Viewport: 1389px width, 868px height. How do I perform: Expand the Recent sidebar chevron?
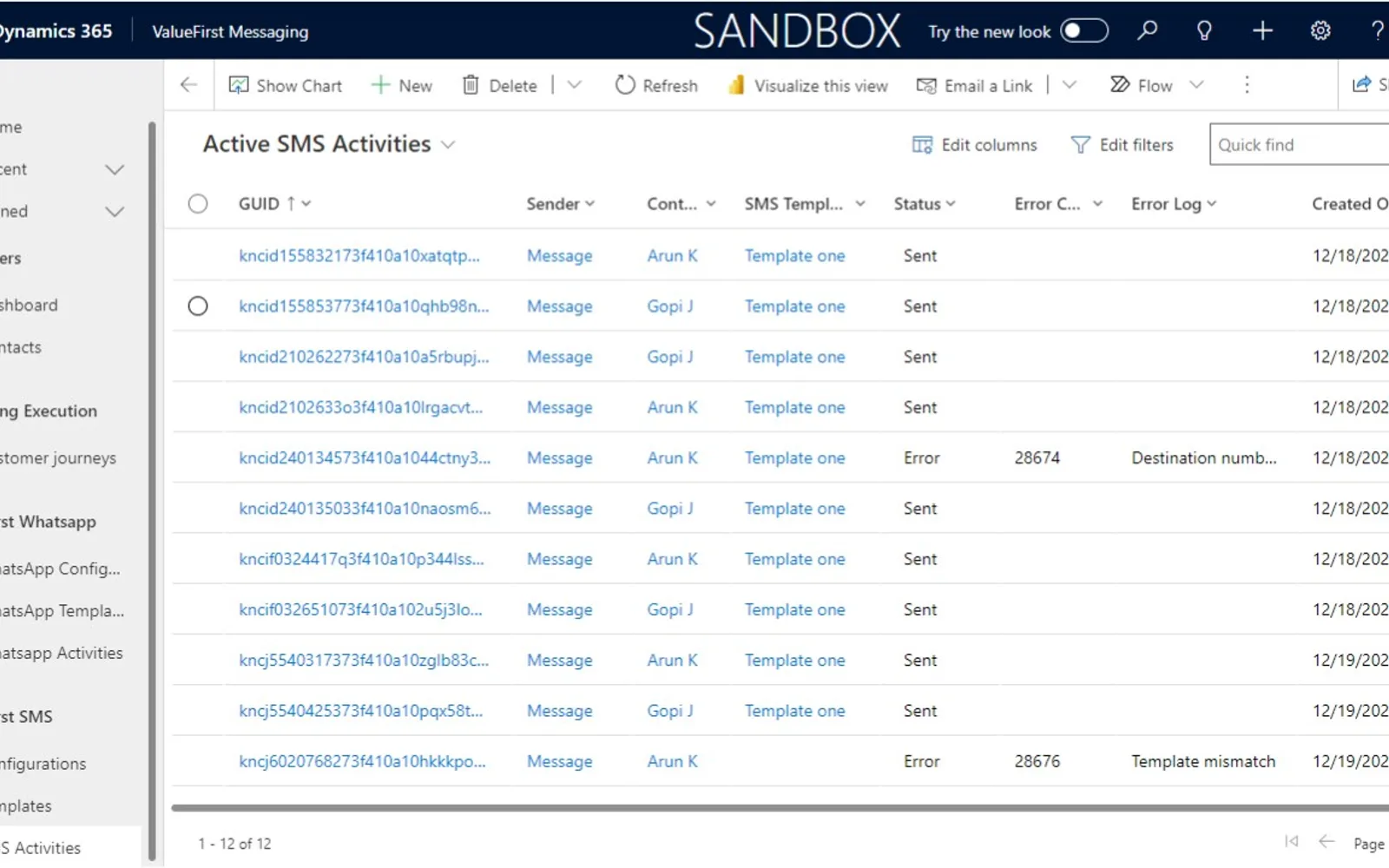pos(115,169)
